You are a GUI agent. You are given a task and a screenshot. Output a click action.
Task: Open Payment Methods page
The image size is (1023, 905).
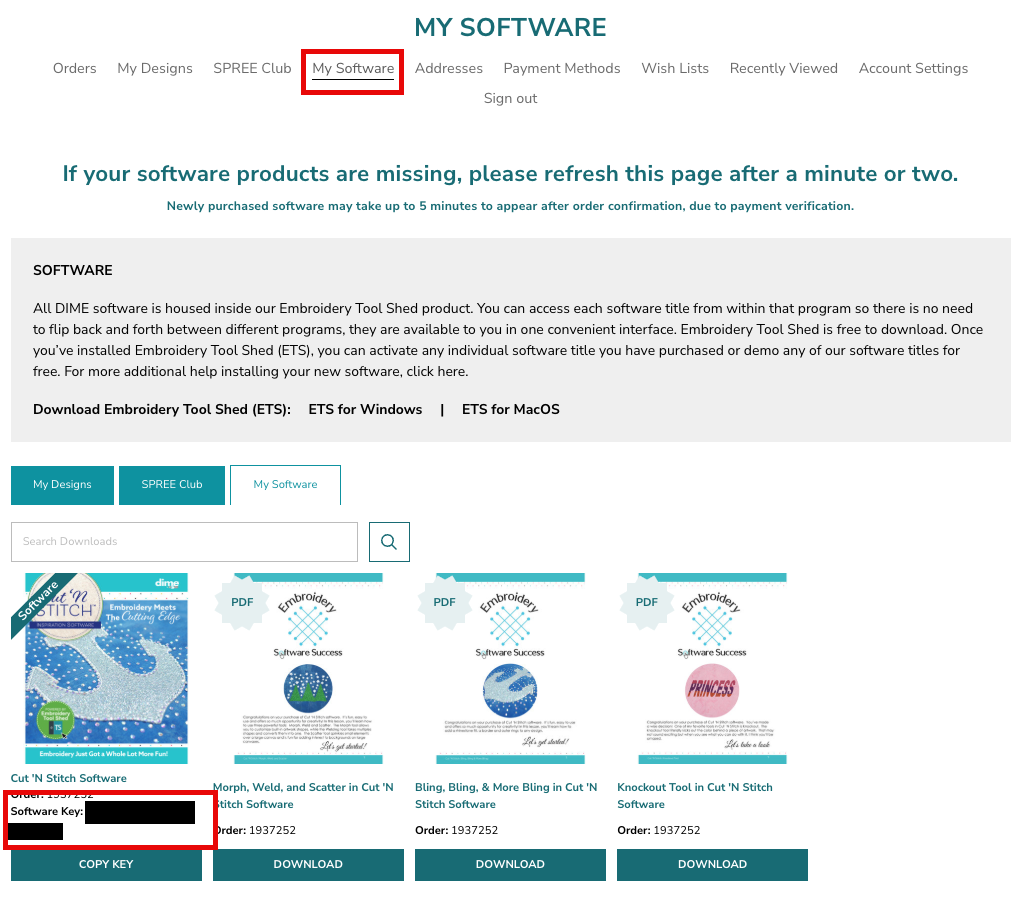click(x=562, y=69)
